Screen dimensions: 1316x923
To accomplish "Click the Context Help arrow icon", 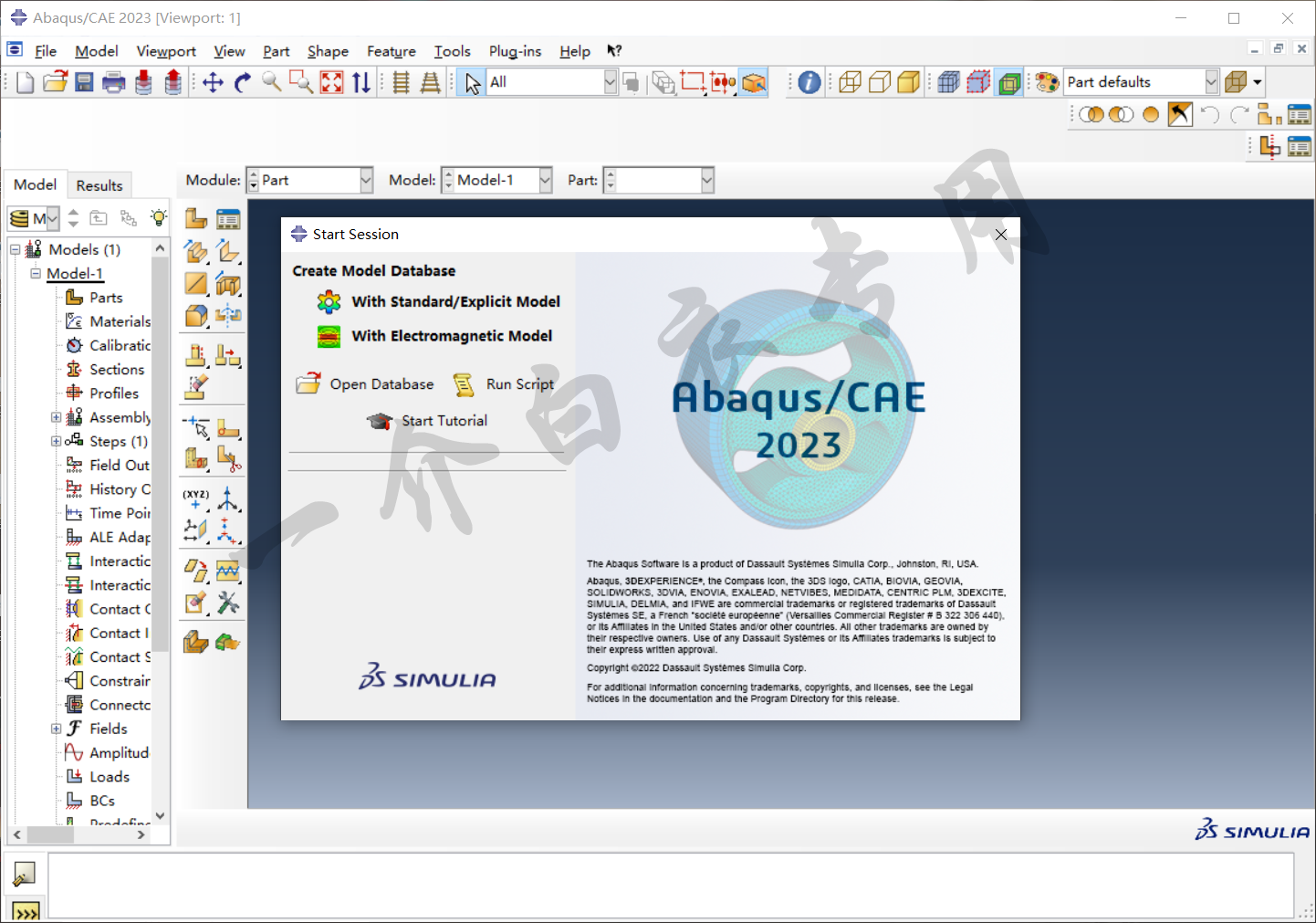I will [x=614, y=51].
